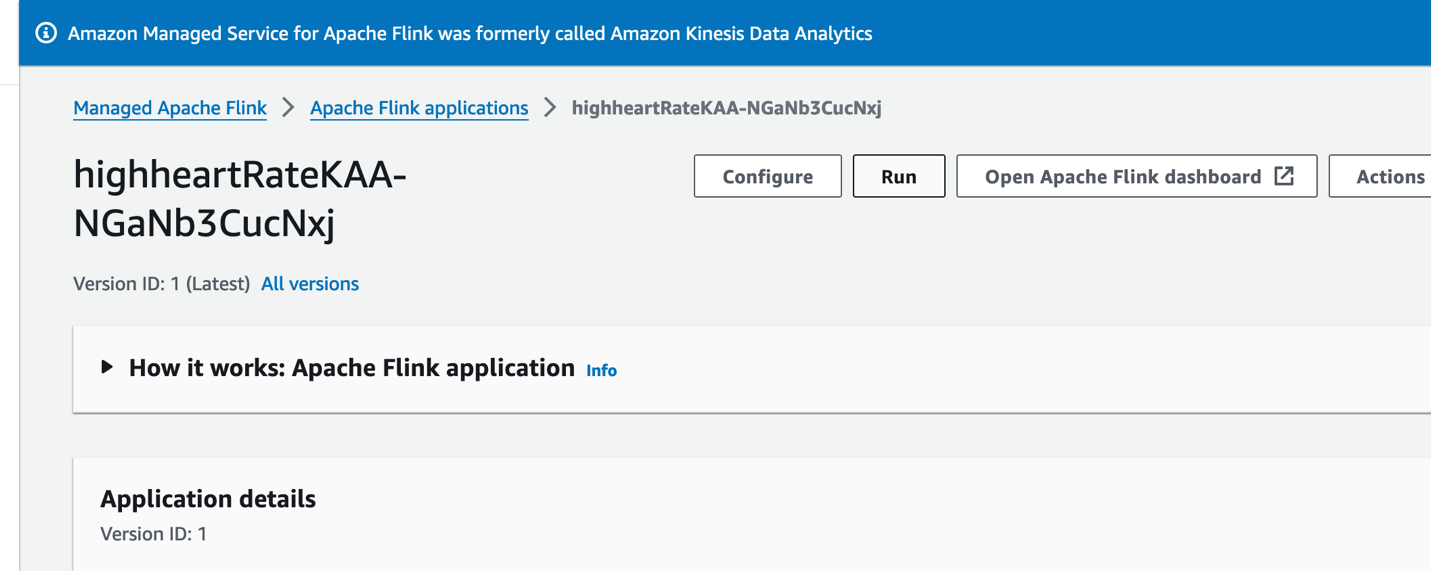Click Version ID text under Application details

[154, 534]
